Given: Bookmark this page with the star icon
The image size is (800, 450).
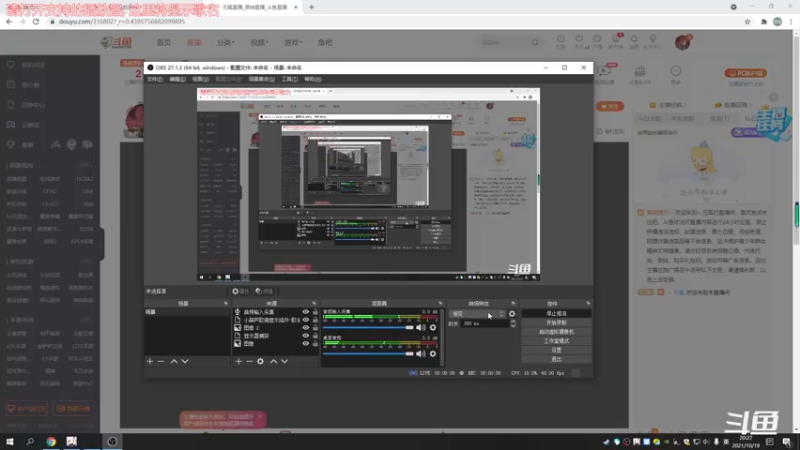Looking at the screenshot, I should [x=747, y=21].
